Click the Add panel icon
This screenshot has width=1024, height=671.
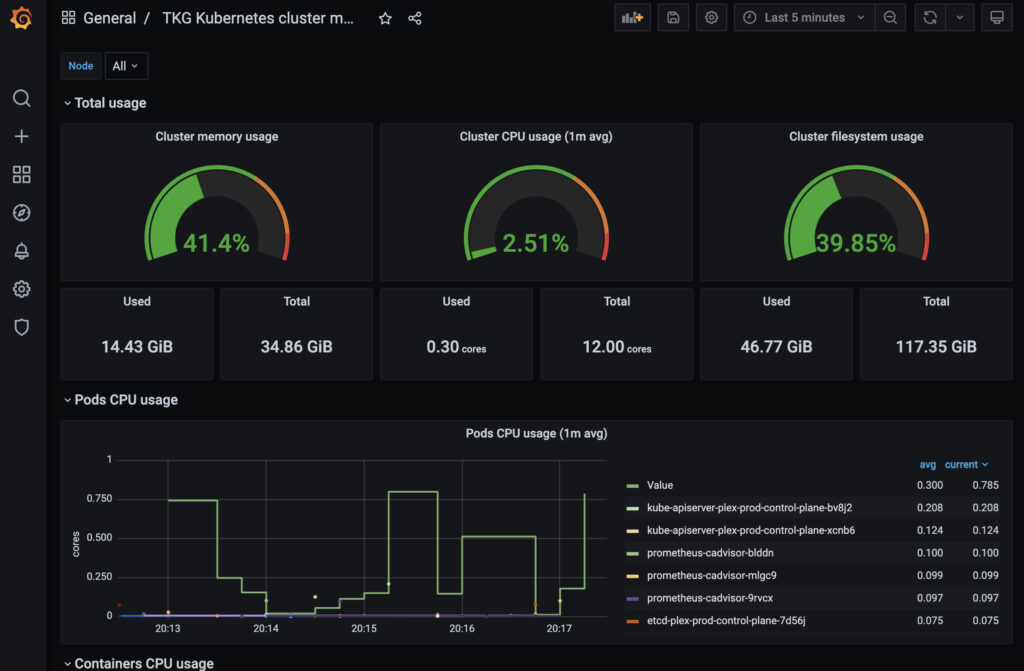pyautogui.click(x=632, y=18)
